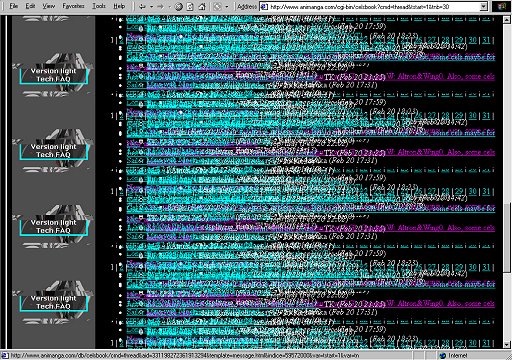Expand the Address bar dropdown list
The width and height of the screenshot is (512, 360).
pos(484,6)
